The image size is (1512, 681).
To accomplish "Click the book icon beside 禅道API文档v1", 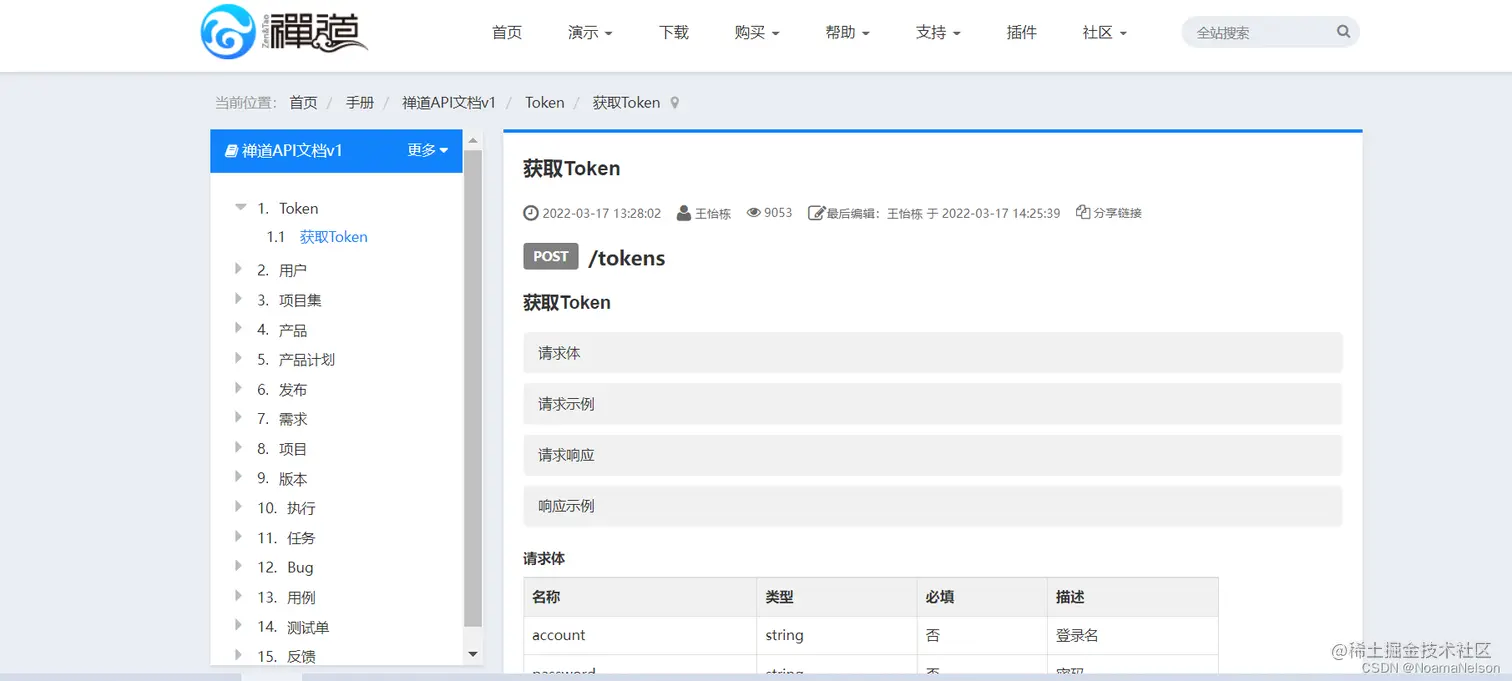I will [x=231, y=150].
